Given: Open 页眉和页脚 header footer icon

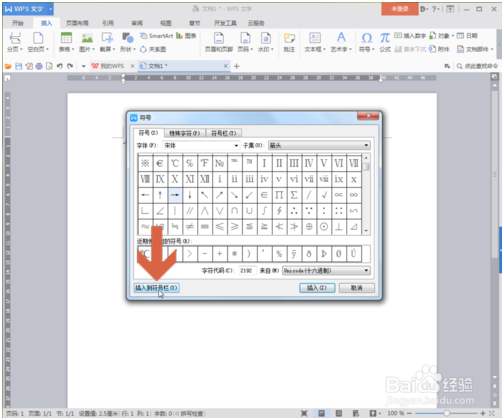Looking at the screenshot, I should (x=219, y=38).
